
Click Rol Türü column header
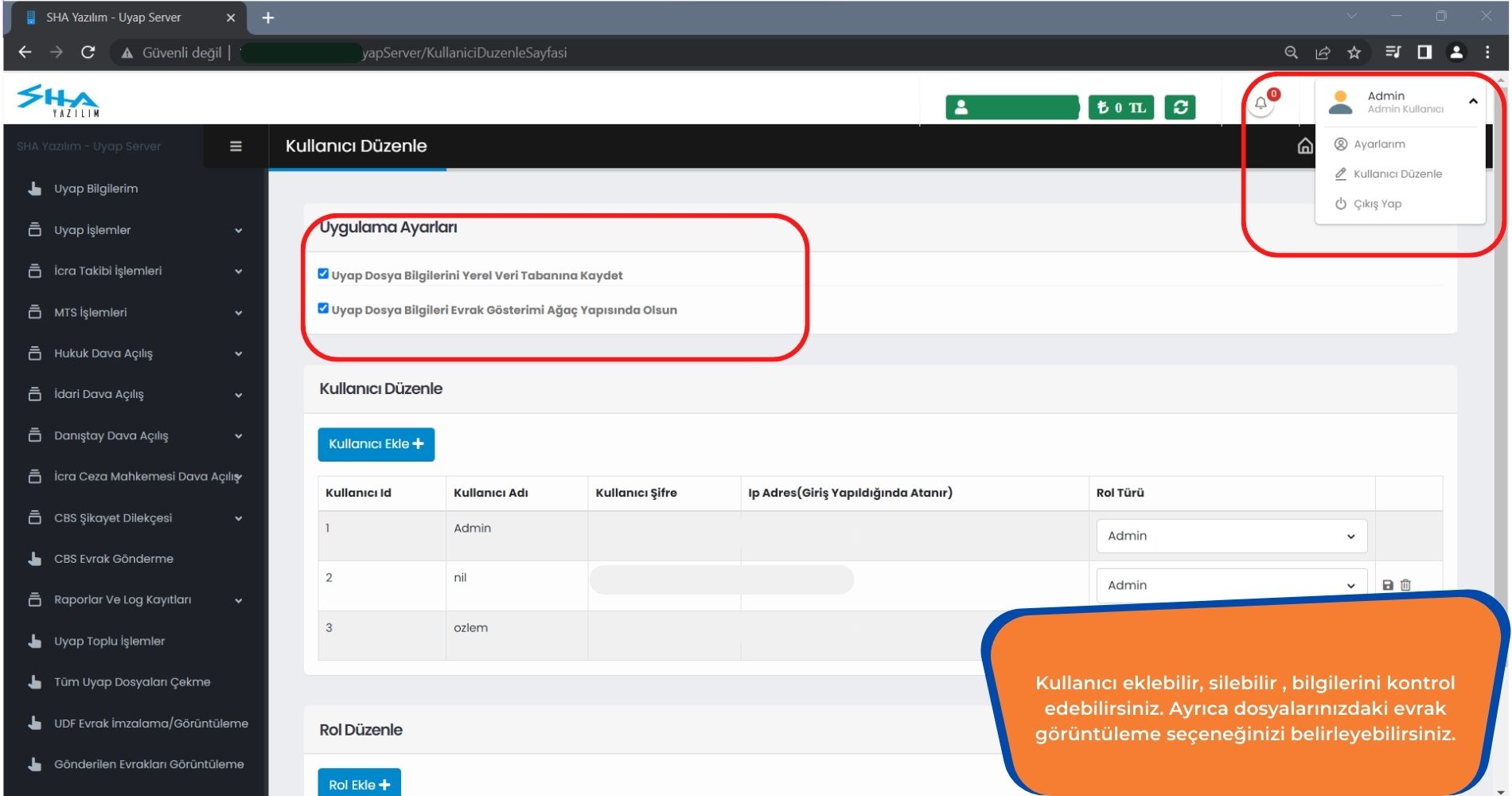(1120, 493)
